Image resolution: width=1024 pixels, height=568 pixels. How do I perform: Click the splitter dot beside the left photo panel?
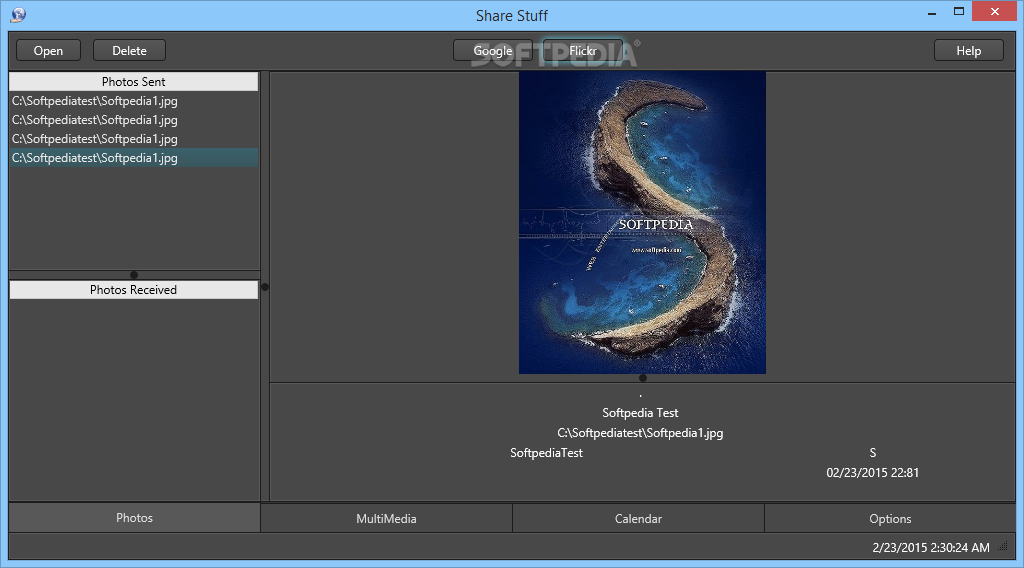[x=265, y=287]
